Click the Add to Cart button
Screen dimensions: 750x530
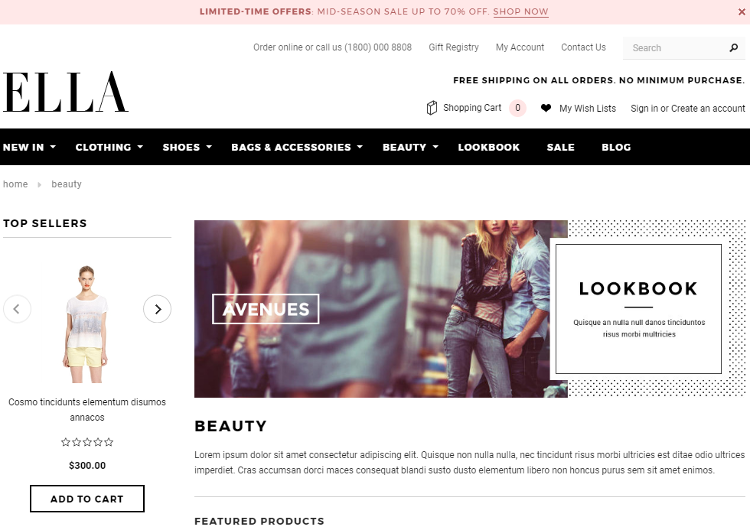87,499
